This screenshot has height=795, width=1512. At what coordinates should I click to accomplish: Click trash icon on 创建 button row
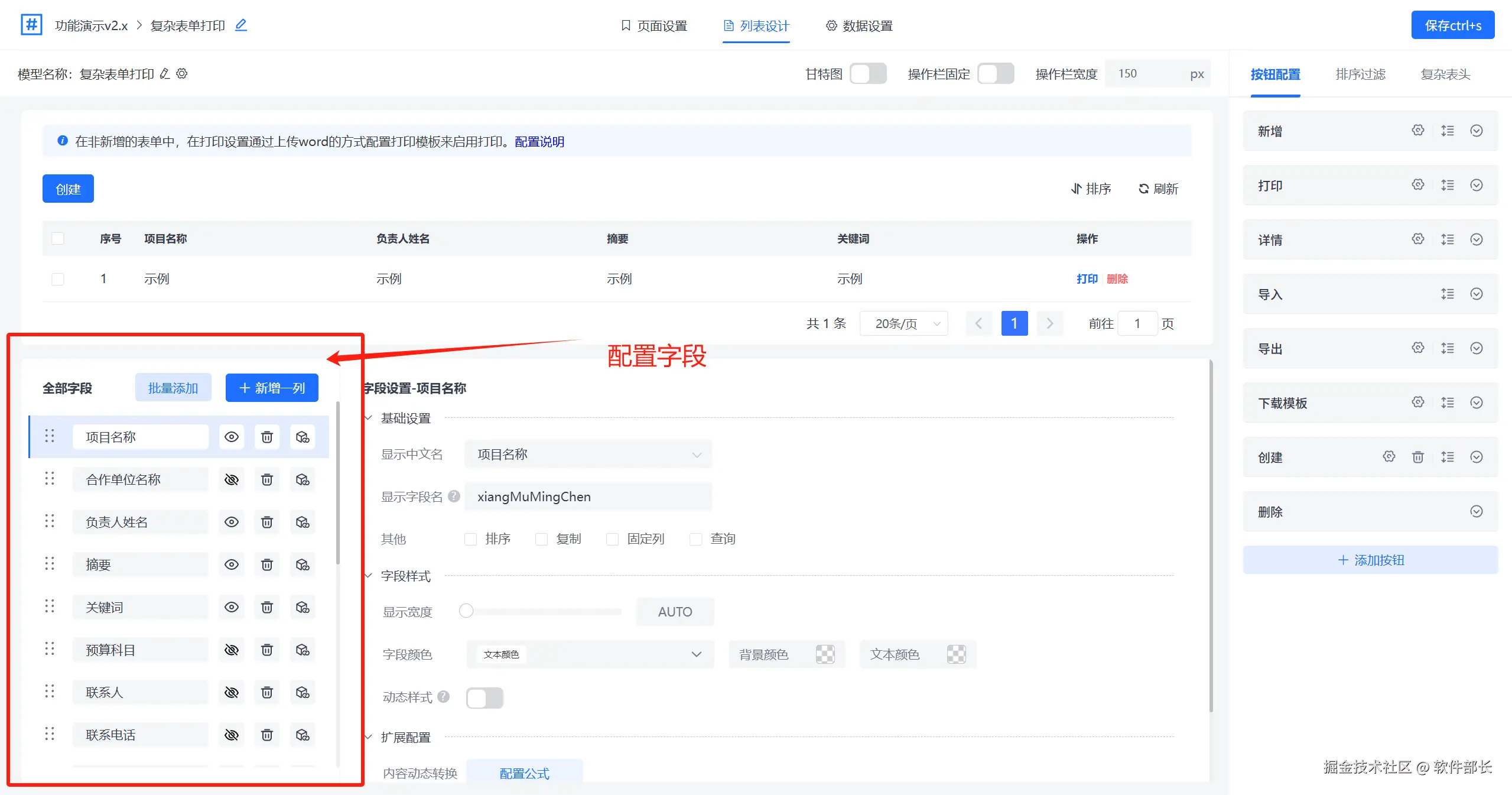point(1417,457)
